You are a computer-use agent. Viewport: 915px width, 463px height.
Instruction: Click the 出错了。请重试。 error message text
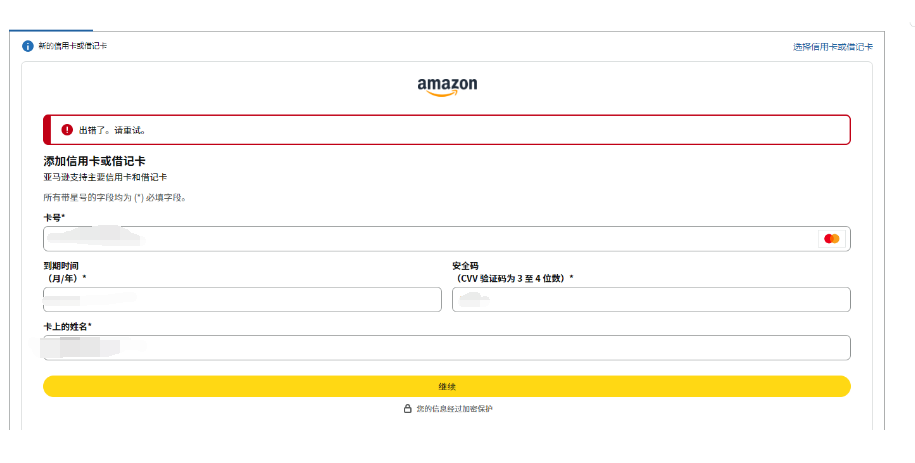point(113,130)
